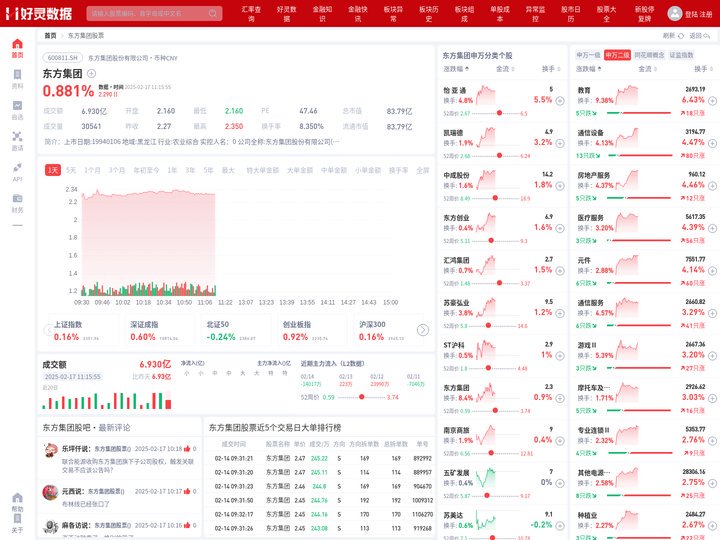The width and height of the screenshot is (720, 540).
Task: Click the 返回 back icon
Action: [707, 36]
